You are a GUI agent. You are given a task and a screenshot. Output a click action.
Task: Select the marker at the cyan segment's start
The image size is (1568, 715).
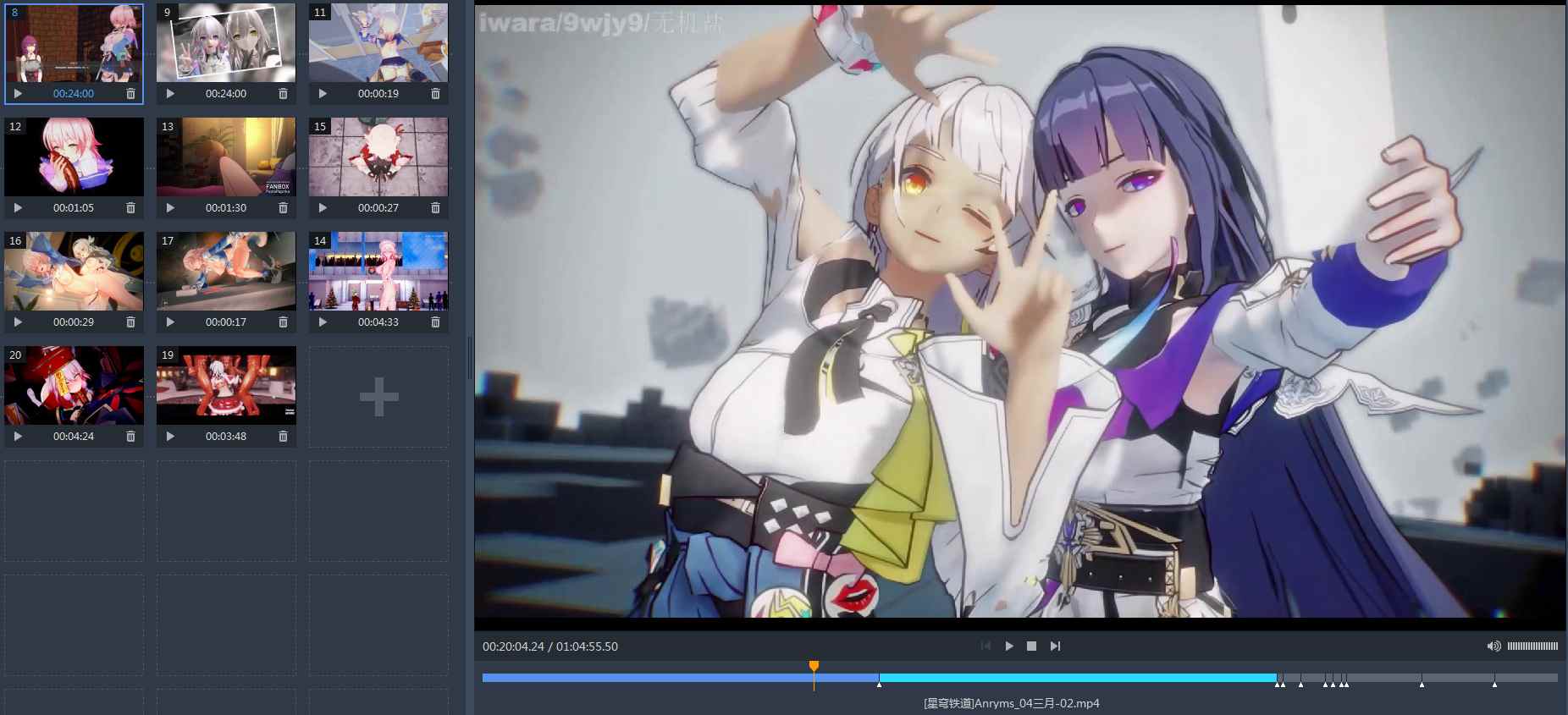[x=880, y=684]
